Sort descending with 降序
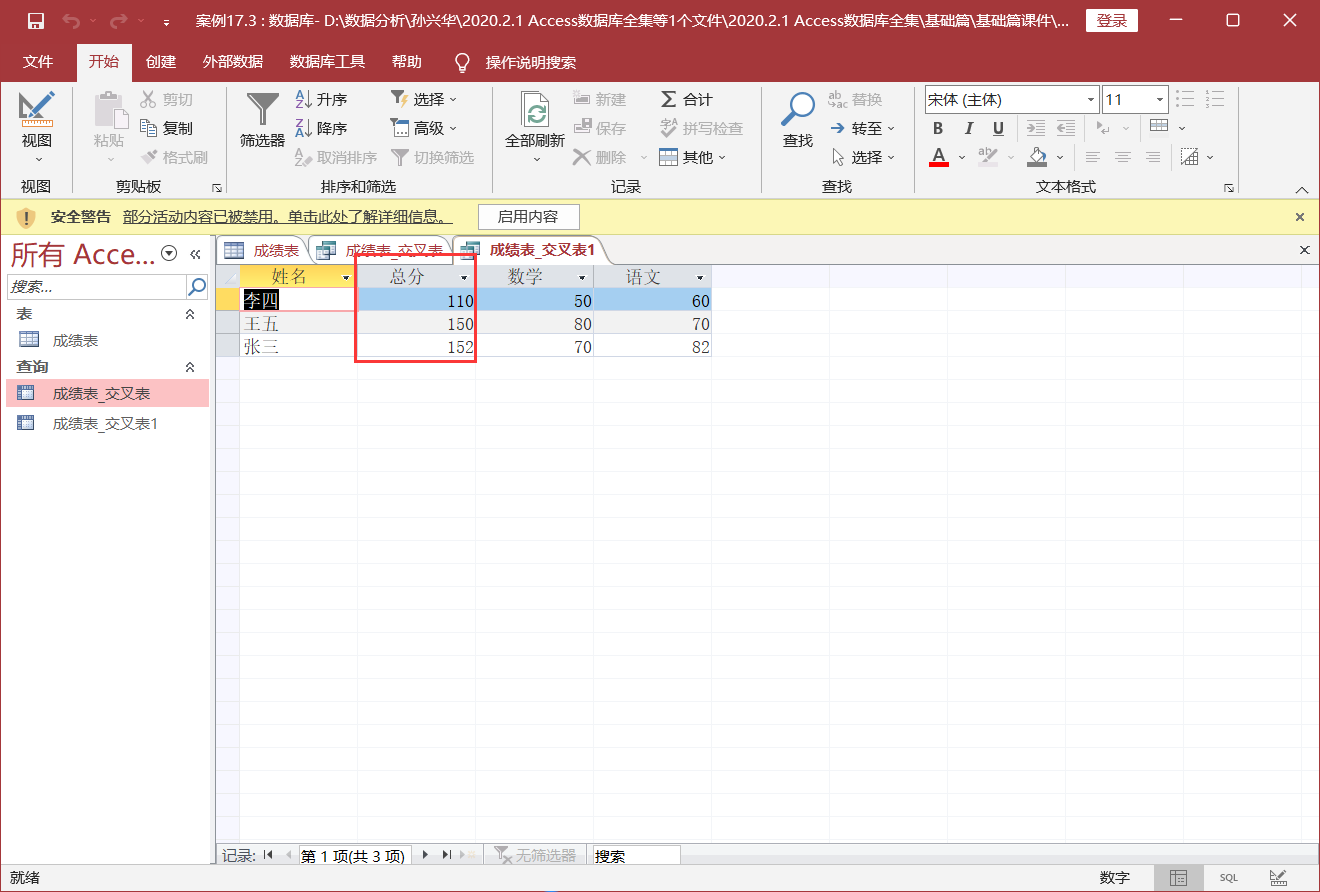 point(322,128)
